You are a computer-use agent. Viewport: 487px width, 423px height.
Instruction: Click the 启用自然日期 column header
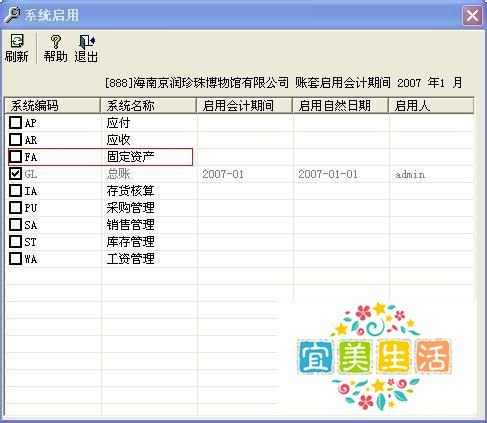(x=341, y=106)
